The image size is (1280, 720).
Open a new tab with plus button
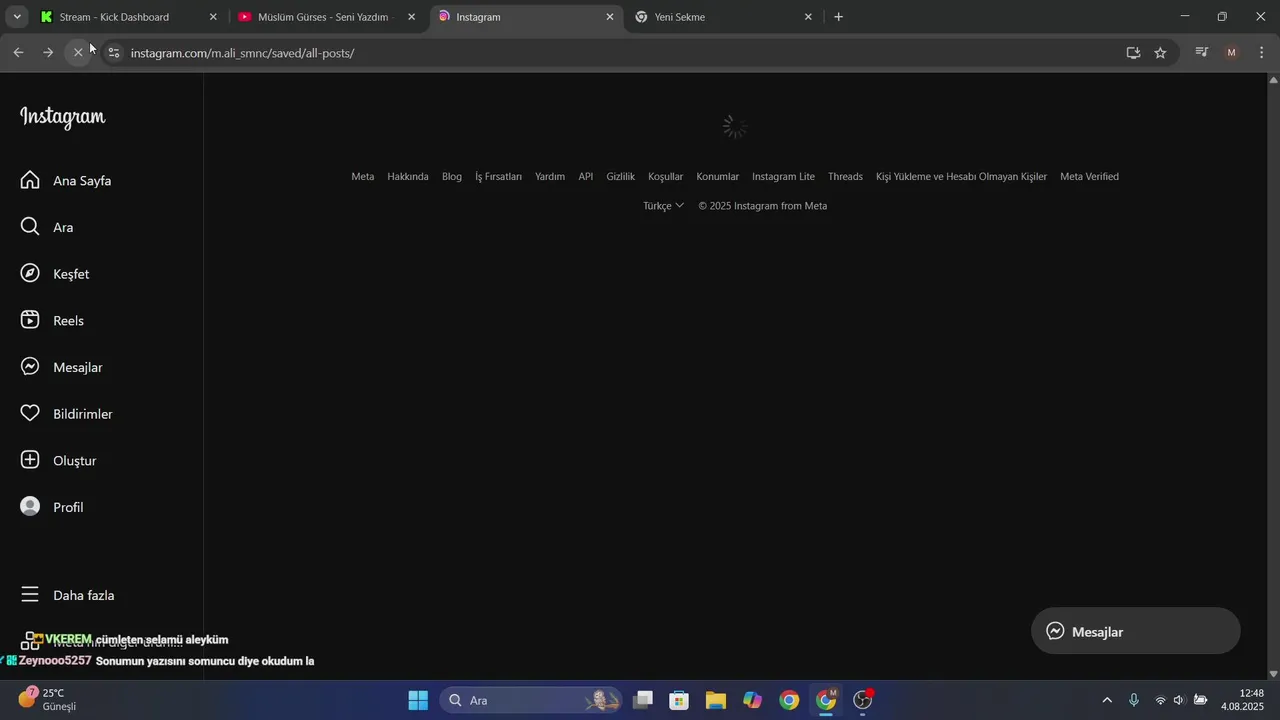pos(838,17)
